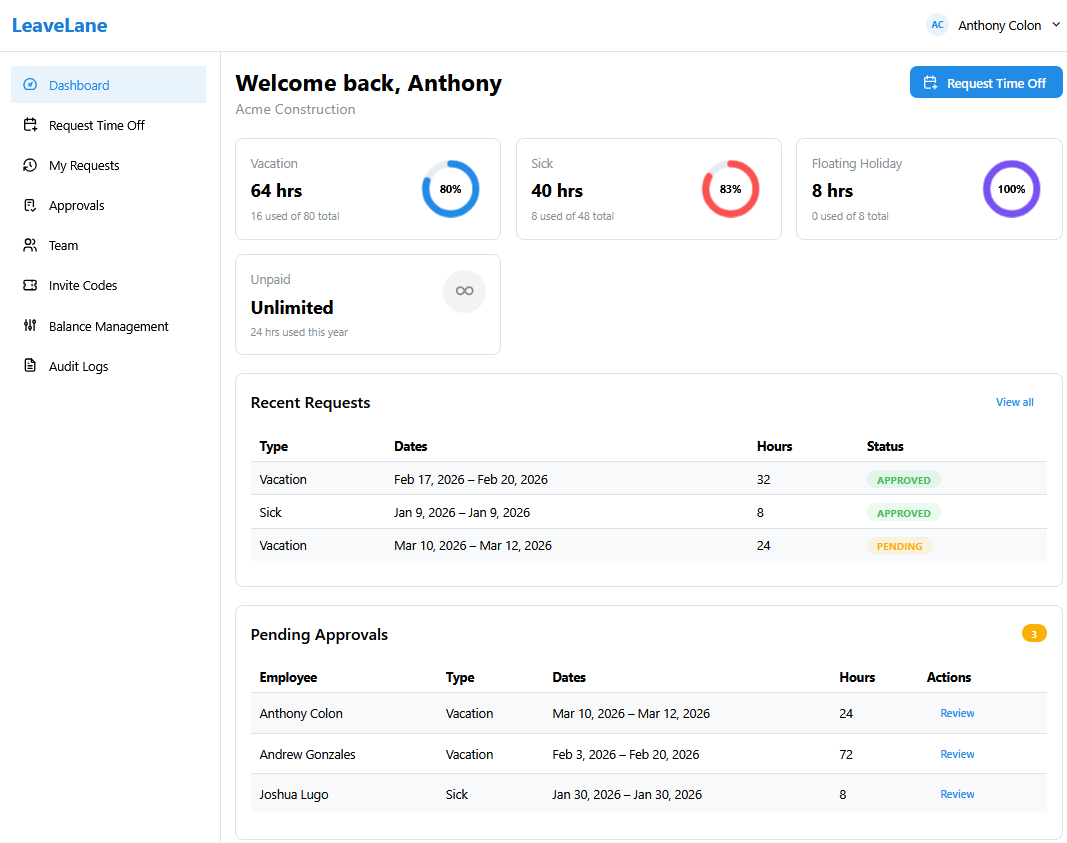Click the Feb 17, 2026 – Feb 20, 2026 dates
The image size is (1067, 843).
tap(471, 480)
